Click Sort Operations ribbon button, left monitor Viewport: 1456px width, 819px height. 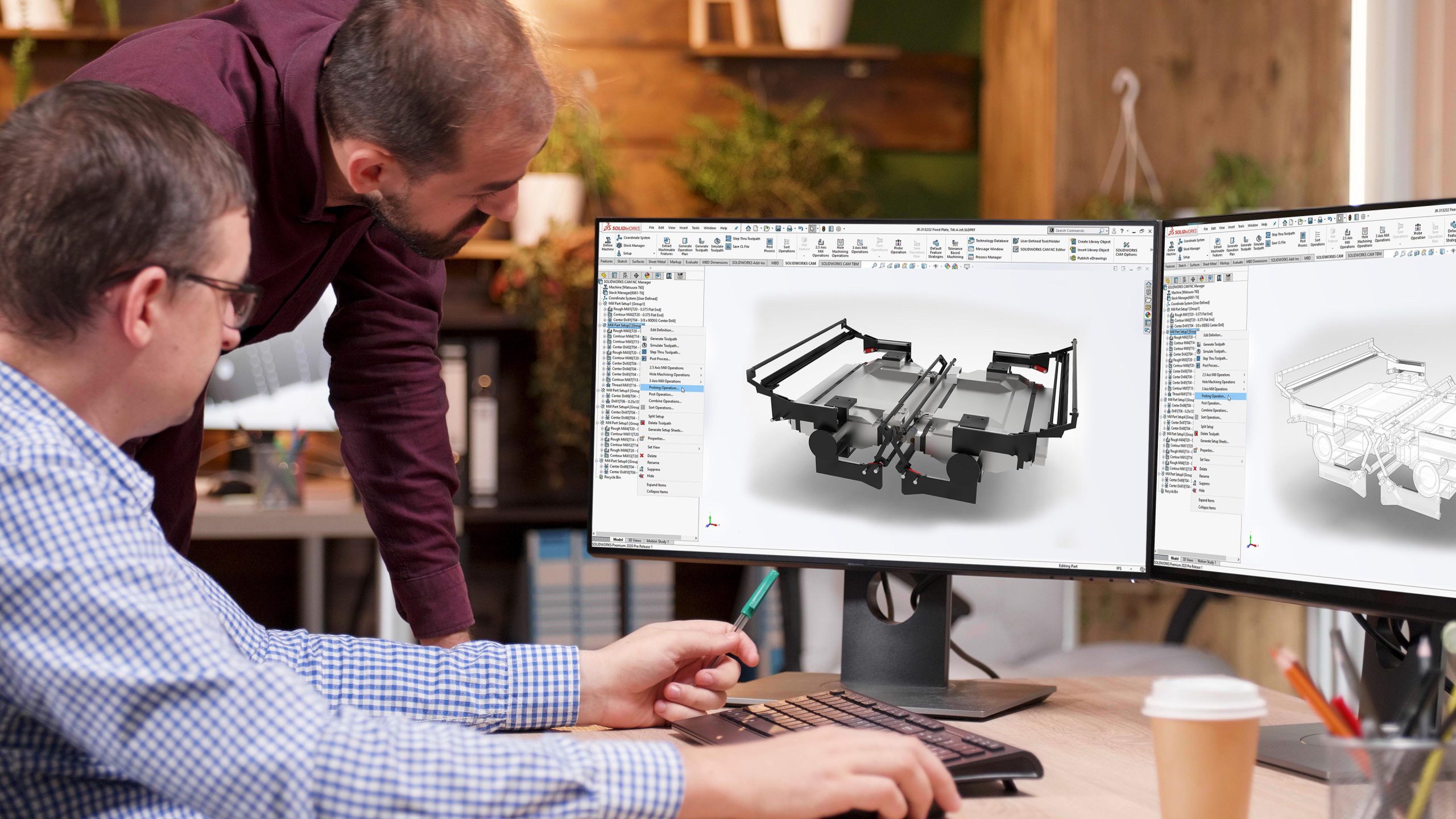pyautogui.click(x=787, y=246)
